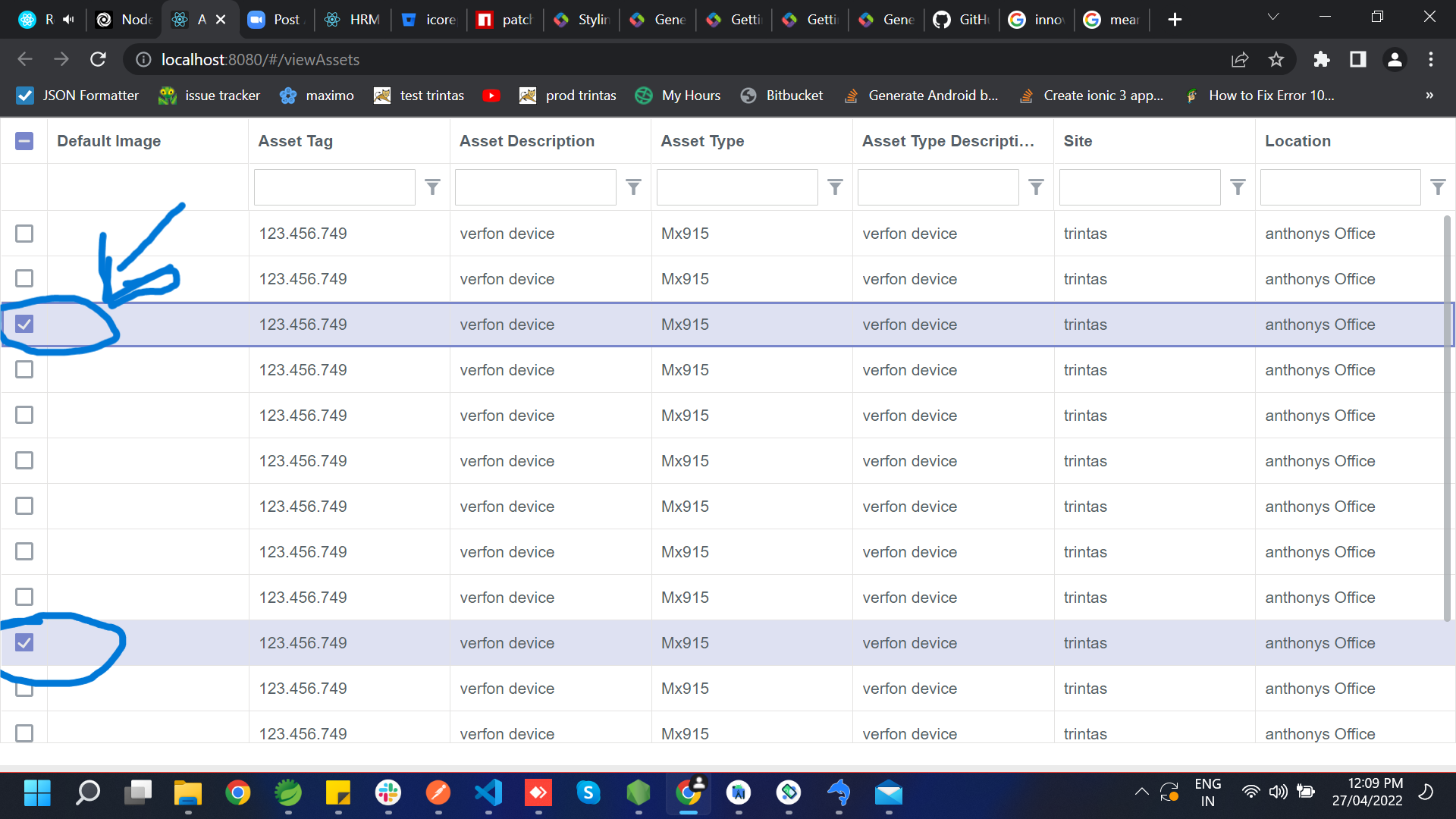Open the Bitbucket bookmark
Screen dimensions: 1456x819
coord(782,96)
